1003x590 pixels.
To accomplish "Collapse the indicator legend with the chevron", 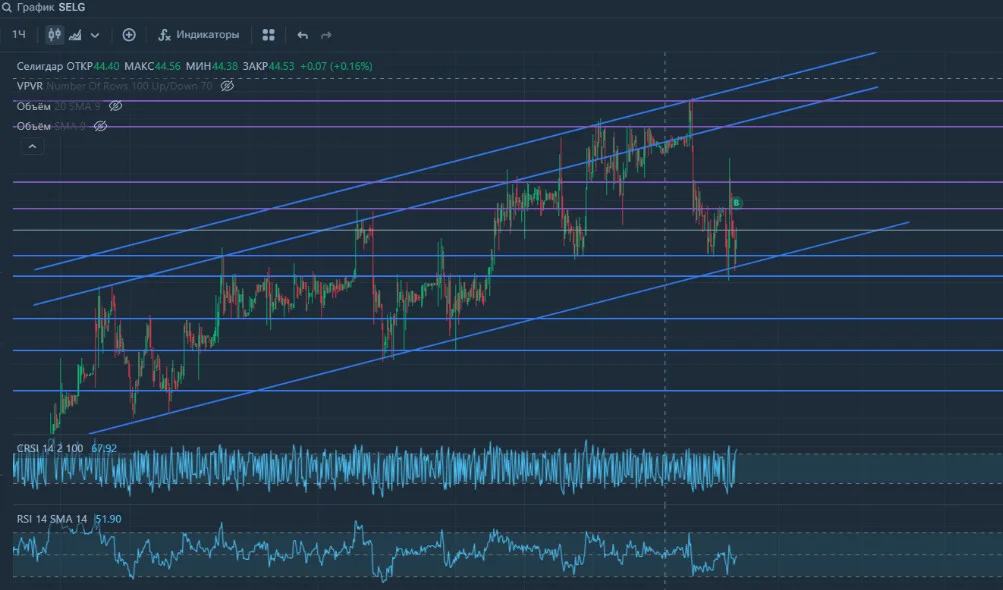I will [32, 147].
